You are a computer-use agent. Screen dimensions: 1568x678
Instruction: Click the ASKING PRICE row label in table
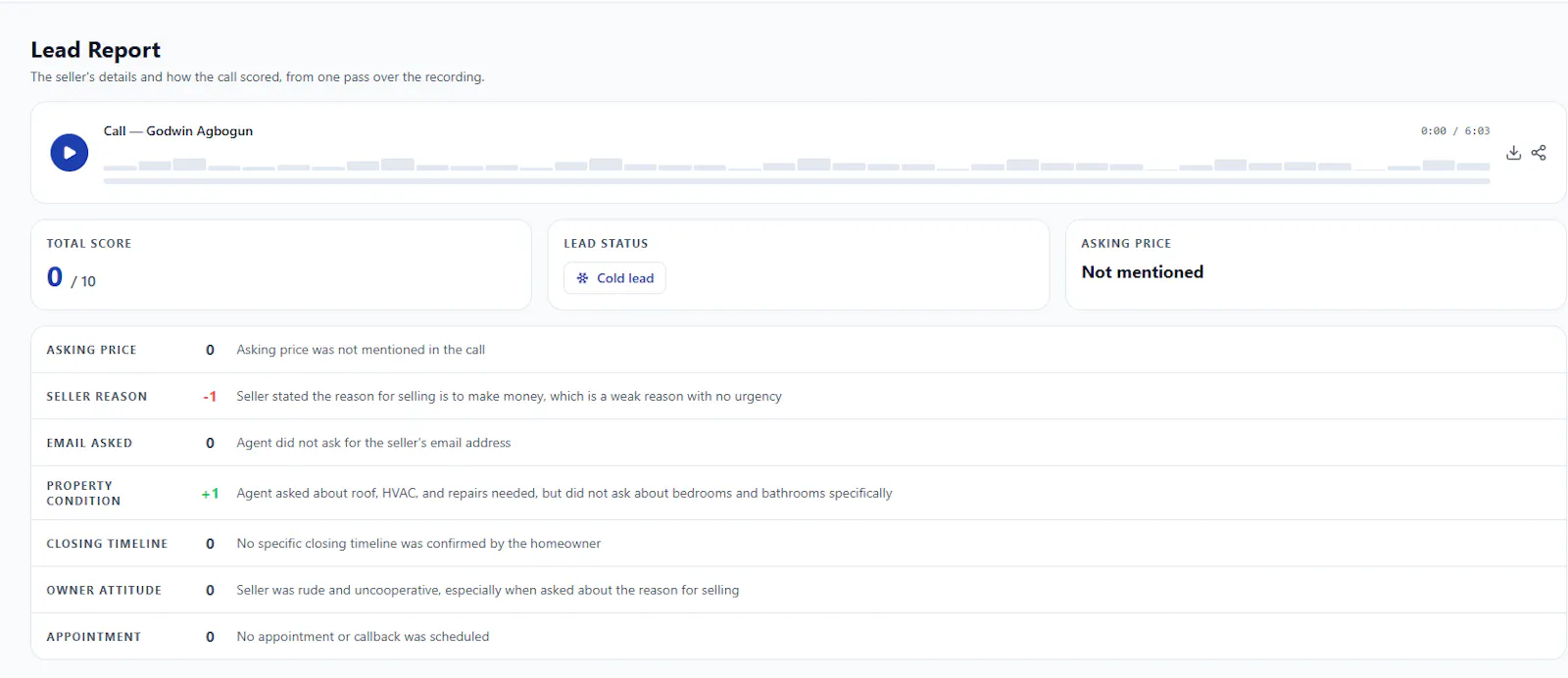click(92, 350)
